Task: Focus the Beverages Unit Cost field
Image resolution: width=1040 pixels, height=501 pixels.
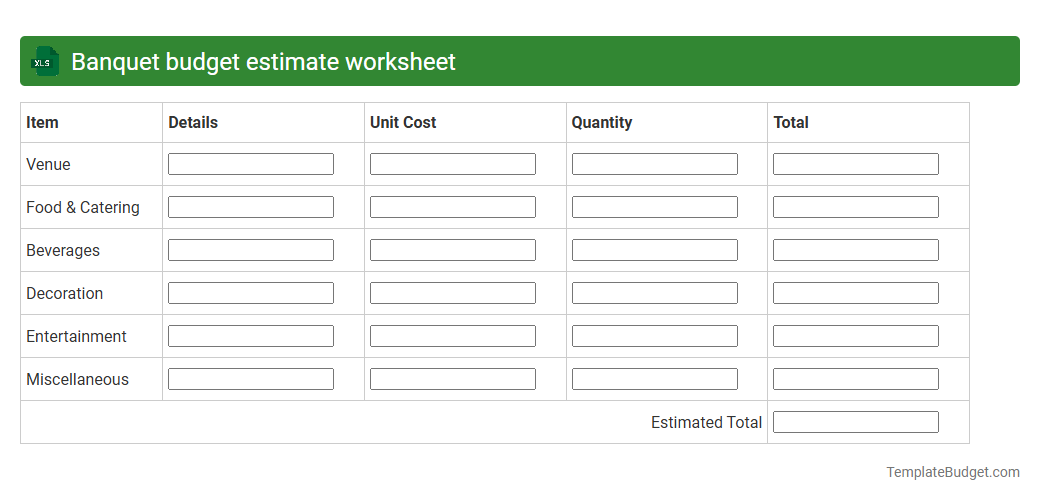Action: (452, 250)
